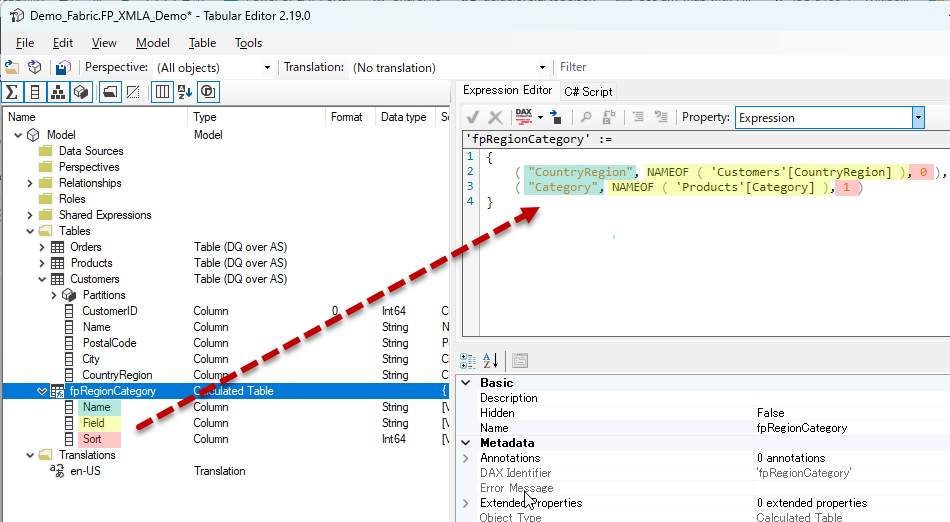Toggle filter hierarchy results button
This screenshot has width=950, height=522.
208,92
